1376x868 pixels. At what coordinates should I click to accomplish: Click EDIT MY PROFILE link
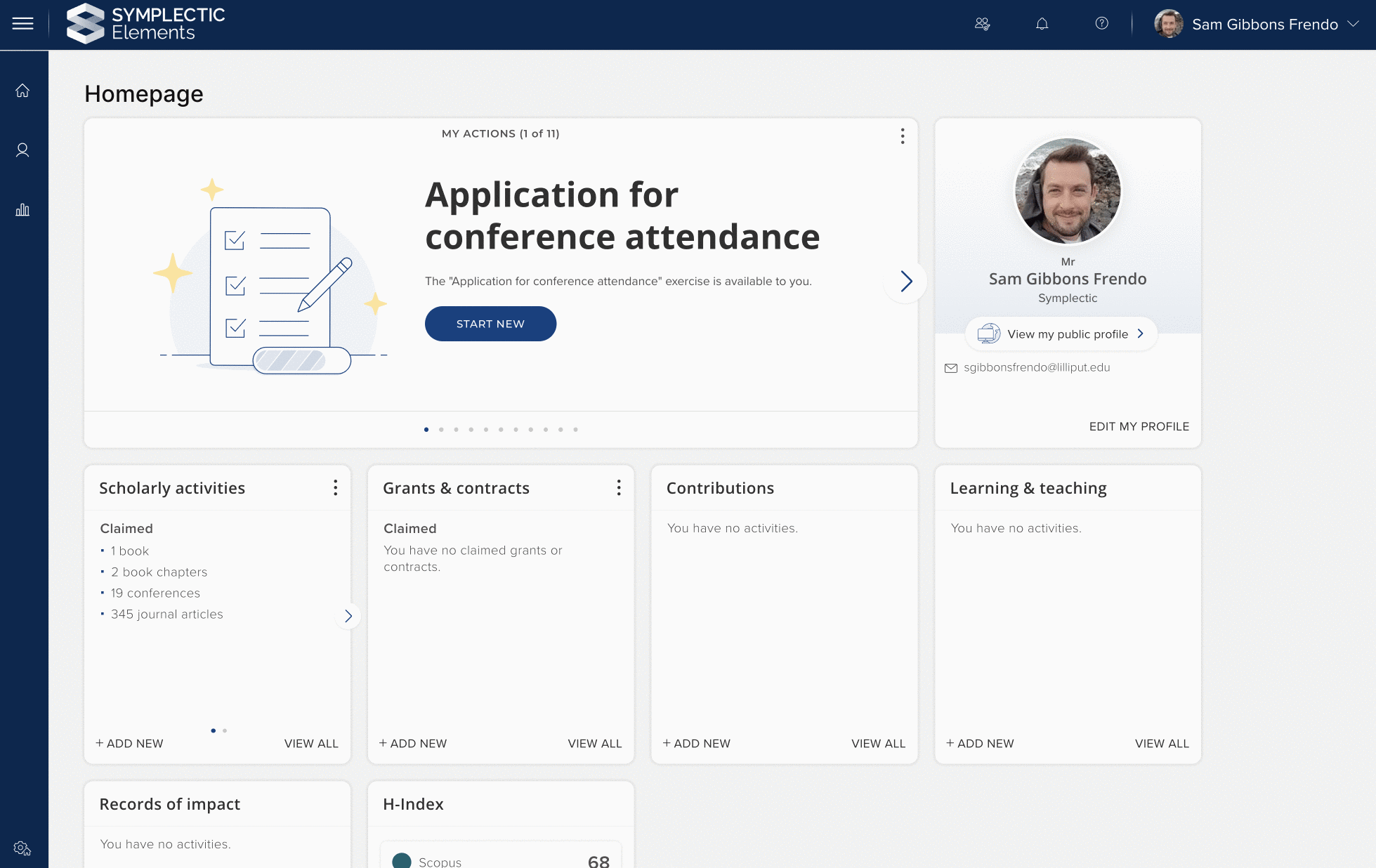(1139, 426)
